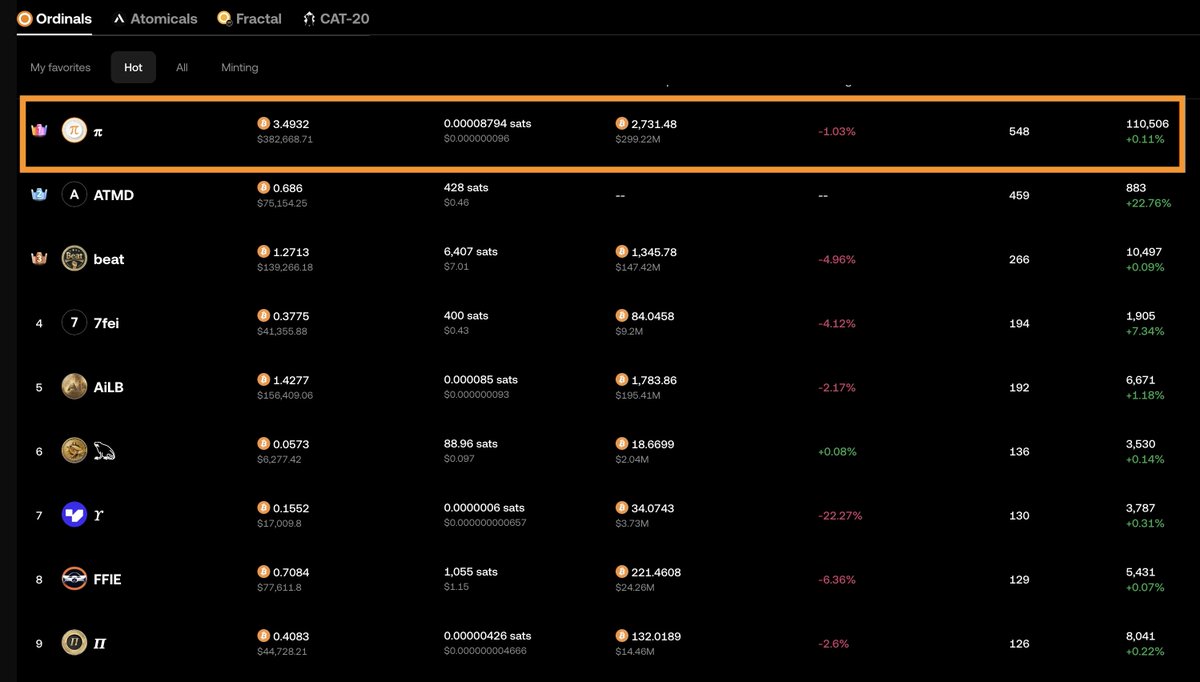Open the ATMD token name

click(114, 195)
